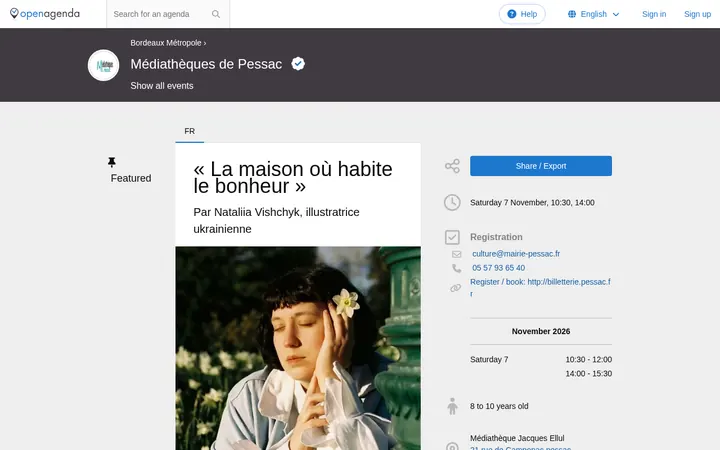Click the Registration checkbox icon

pos(452,237)
